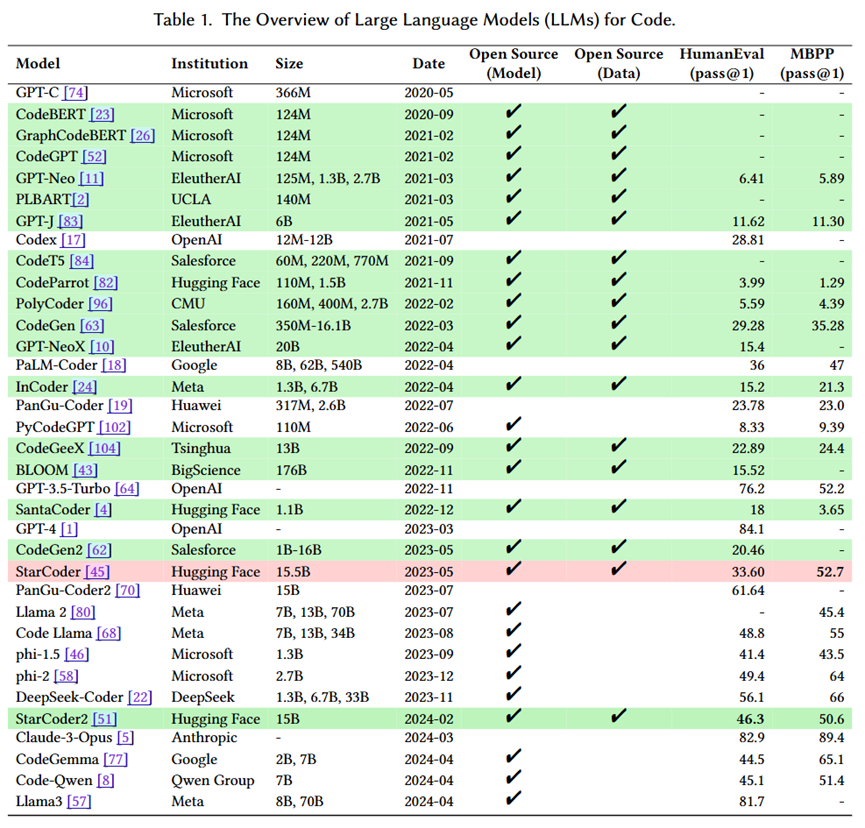Open citation link [74] beside GPT-C
The width and height of the screenshot is (865, 828).
pyautogui.click(x=76, y=93)
